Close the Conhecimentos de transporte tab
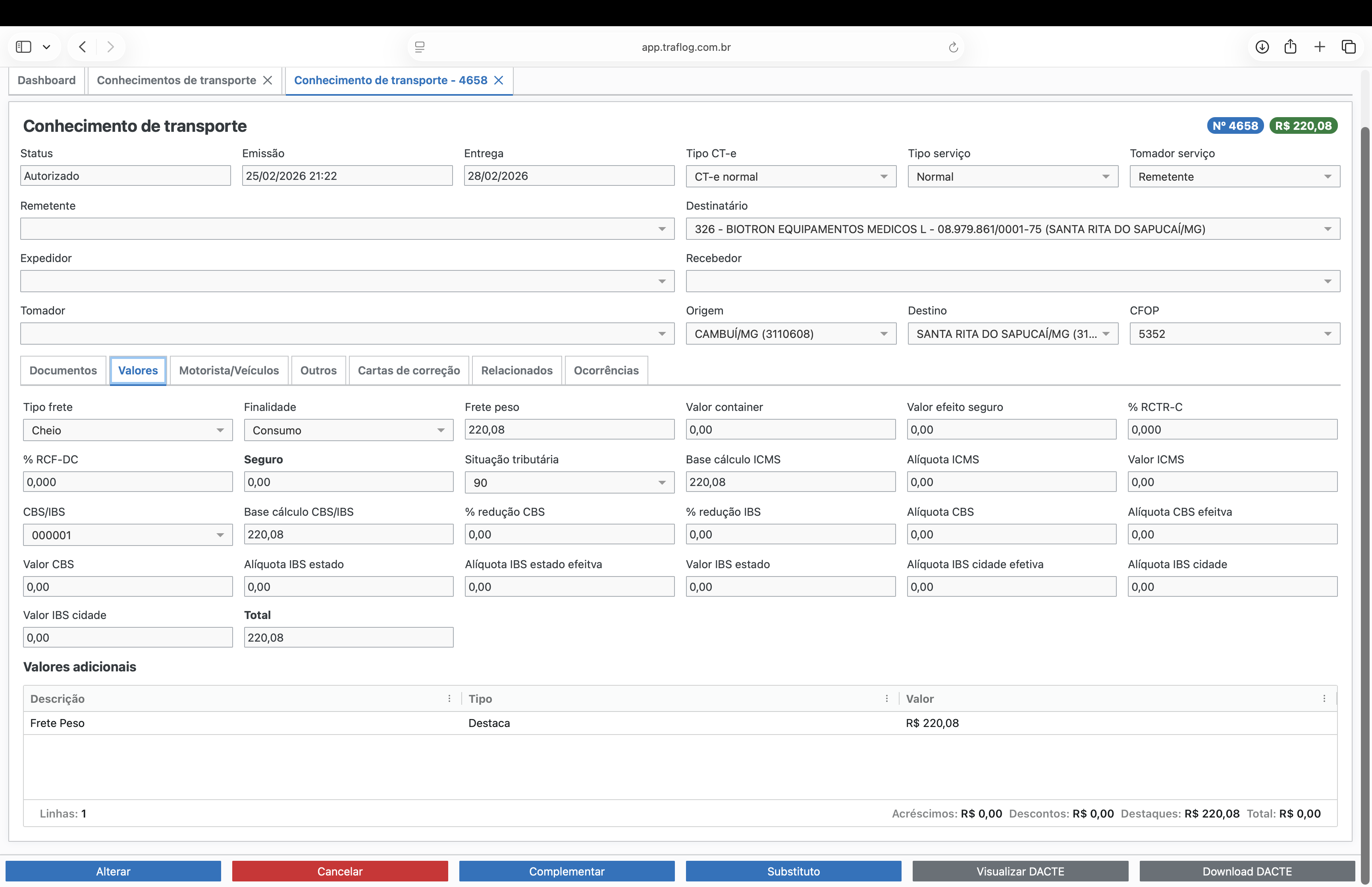The image size is (1372, 887). (268, 80)
